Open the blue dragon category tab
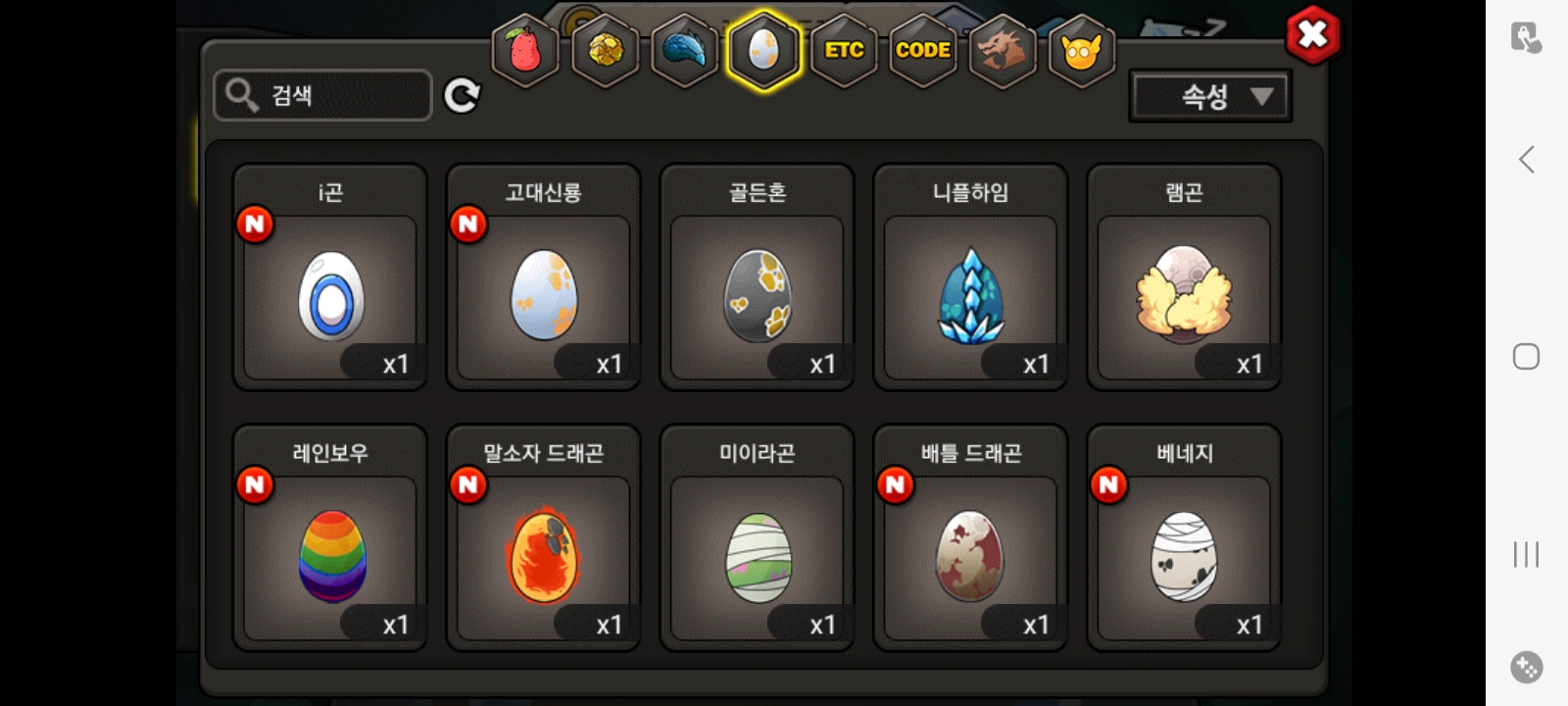This screenshot has width=1568, height=706. click(x=684, y=50)
